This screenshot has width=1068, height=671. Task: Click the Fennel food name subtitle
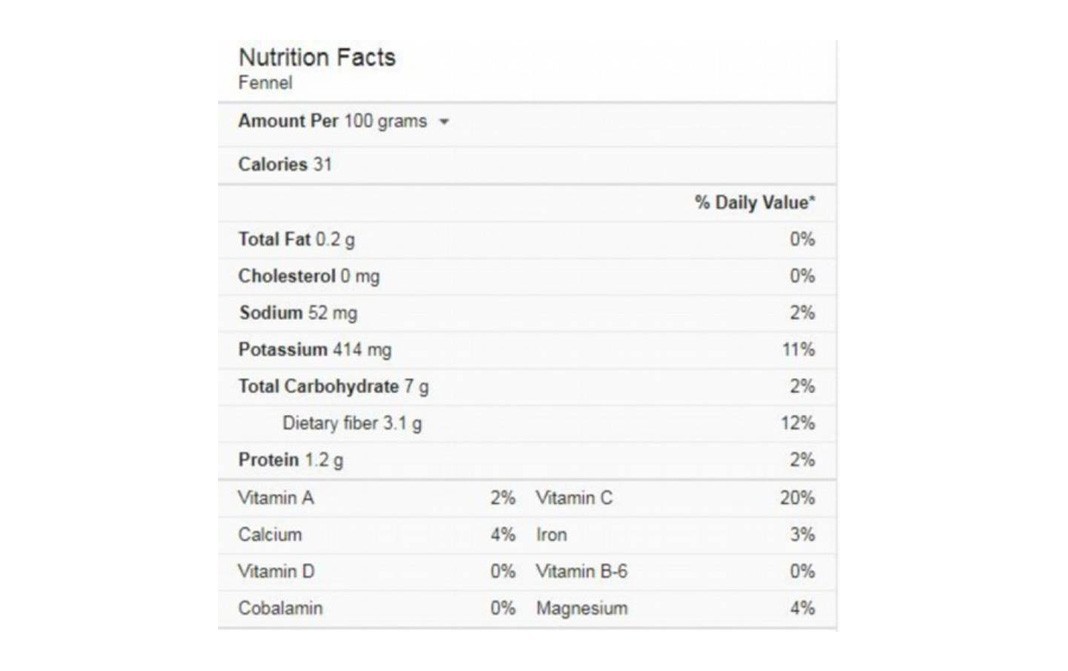[x=265, y=83]
